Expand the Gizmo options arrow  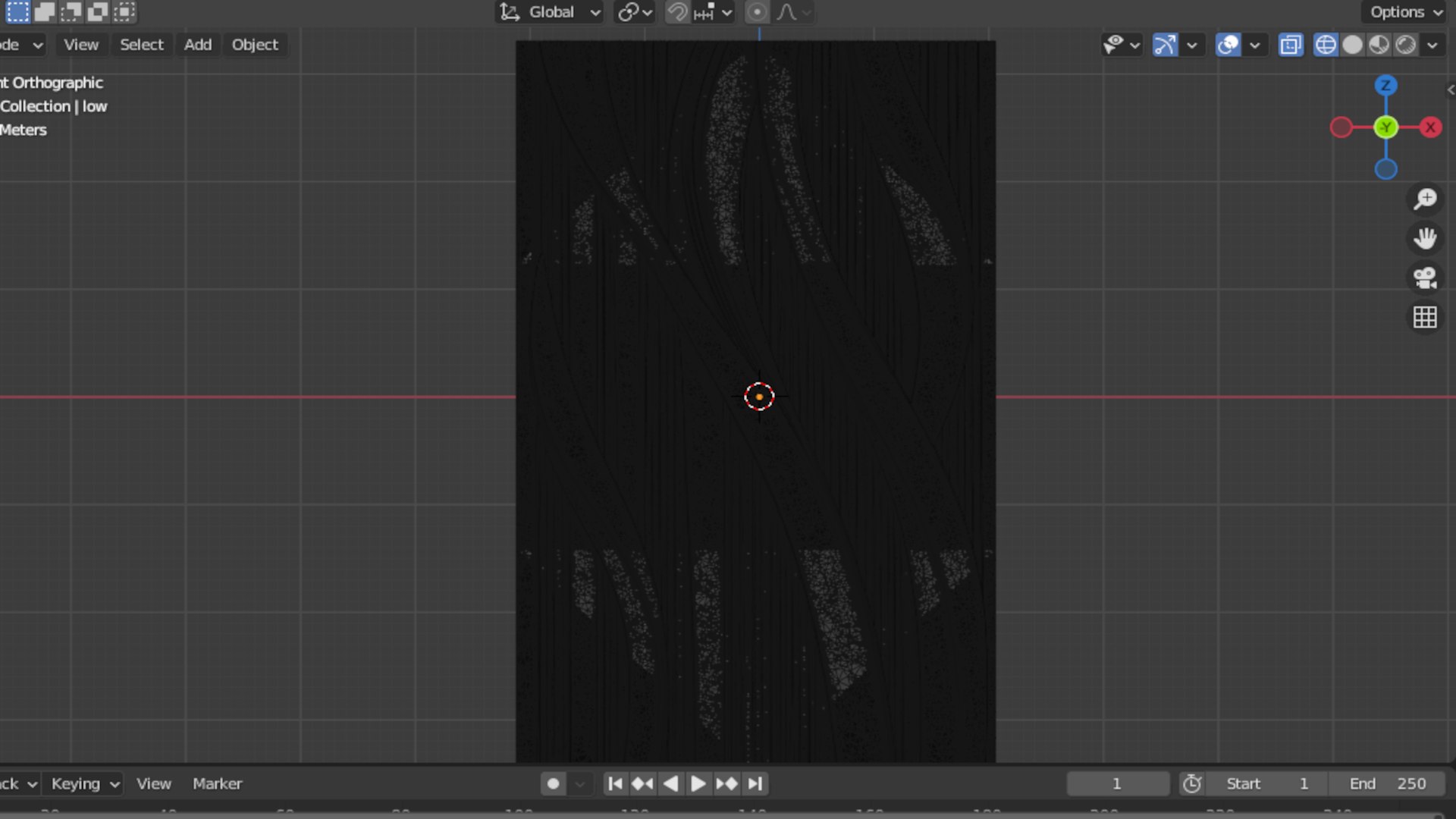(1192, 45)
